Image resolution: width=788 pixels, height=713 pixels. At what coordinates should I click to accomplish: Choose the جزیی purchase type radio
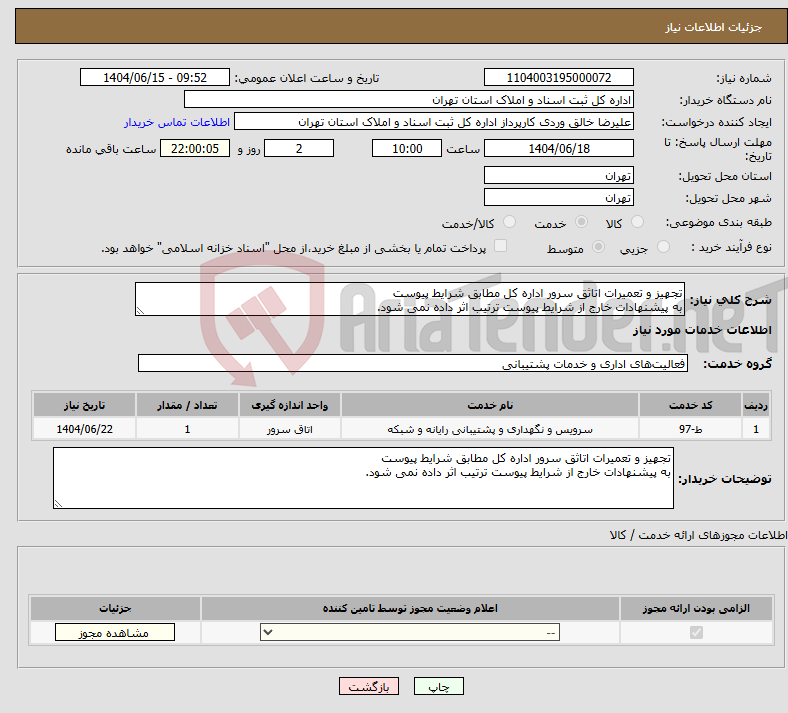point(663,247)
